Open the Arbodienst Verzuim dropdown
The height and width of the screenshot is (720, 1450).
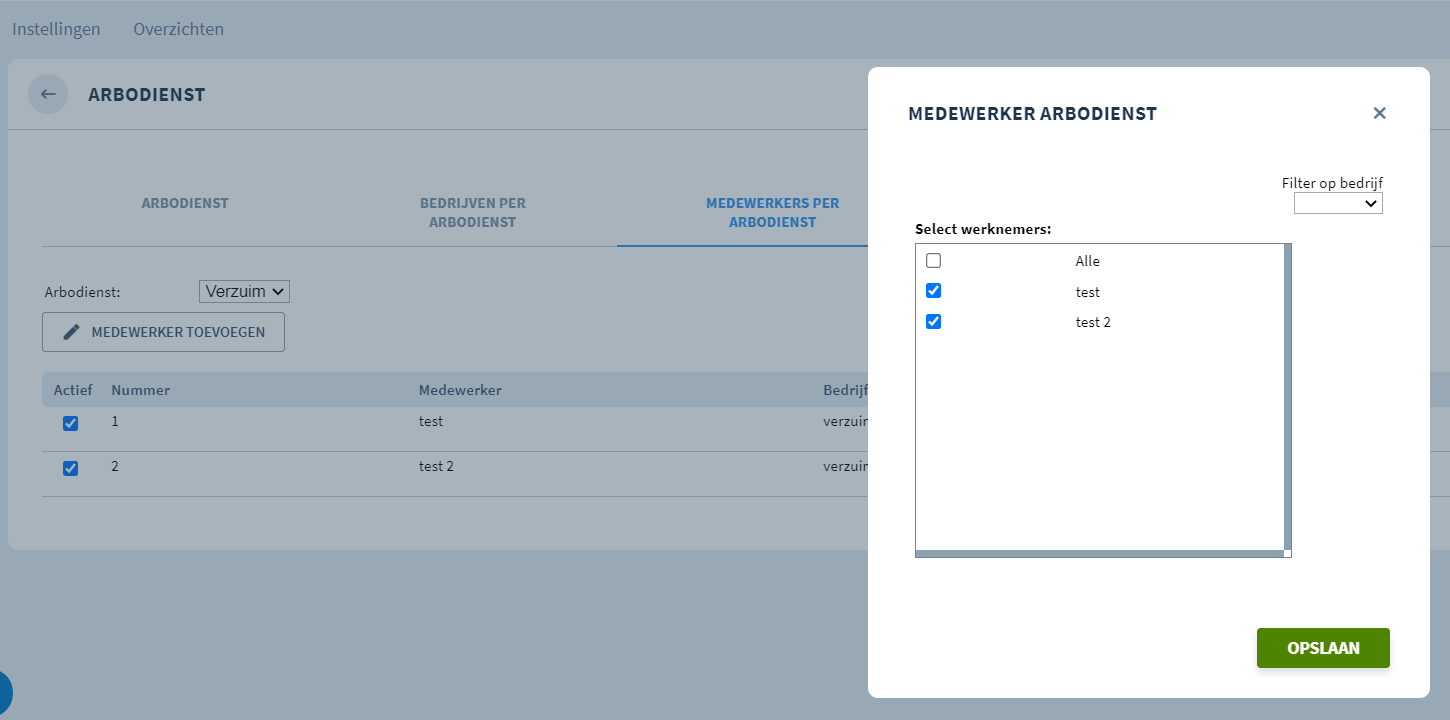(245, 292)
